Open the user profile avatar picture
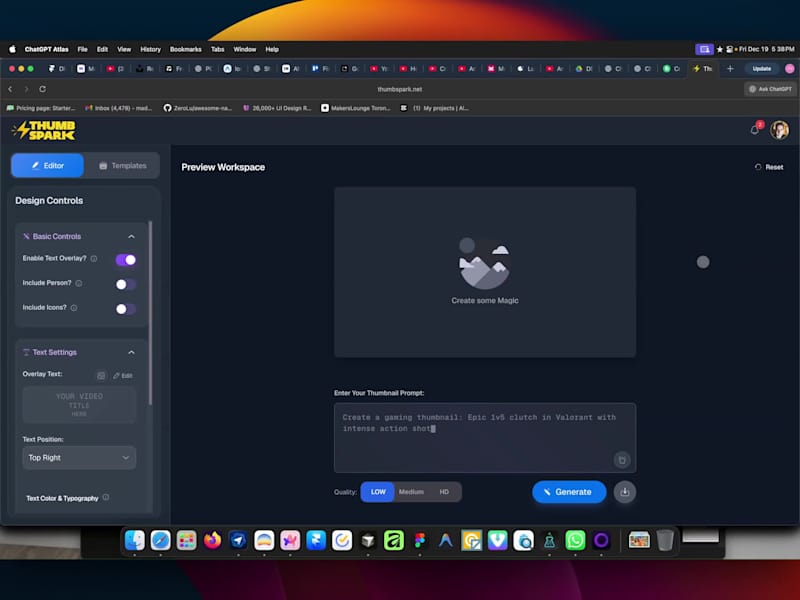This screenshot has height=600, width=800. (x=779, y=129)
